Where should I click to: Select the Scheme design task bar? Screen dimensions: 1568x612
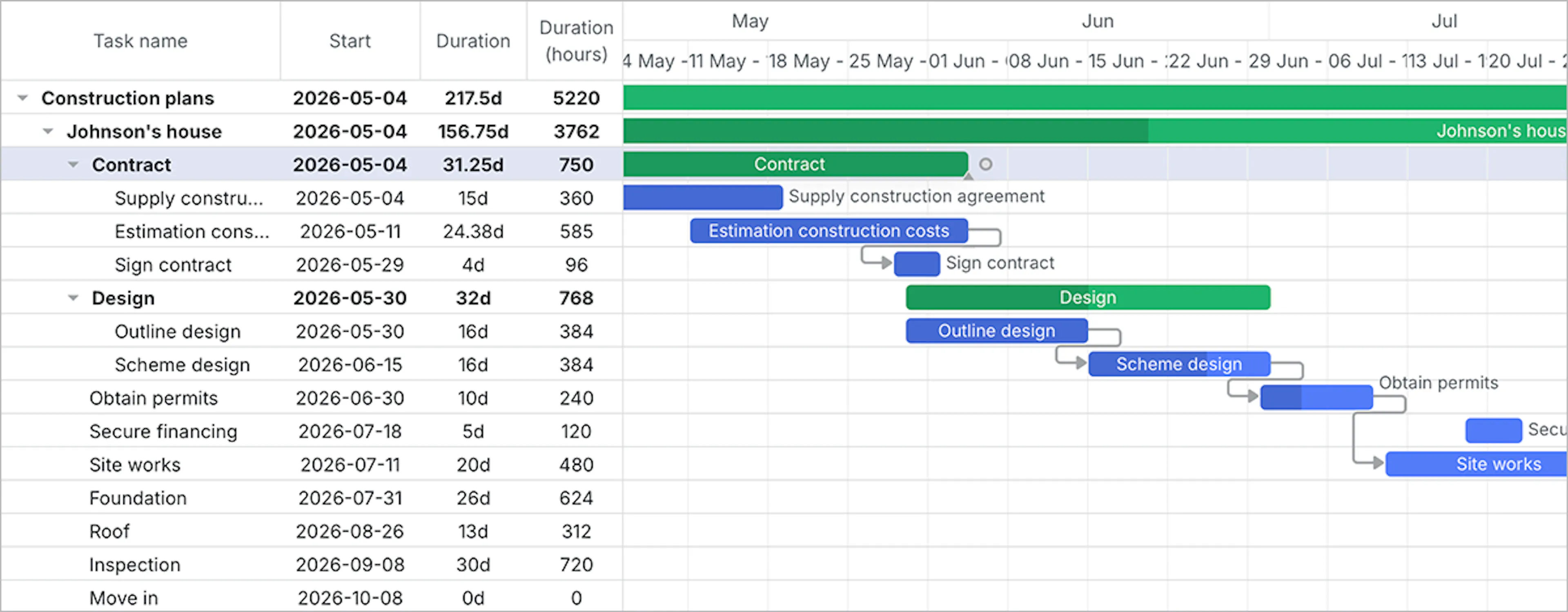click(1179, 364)
